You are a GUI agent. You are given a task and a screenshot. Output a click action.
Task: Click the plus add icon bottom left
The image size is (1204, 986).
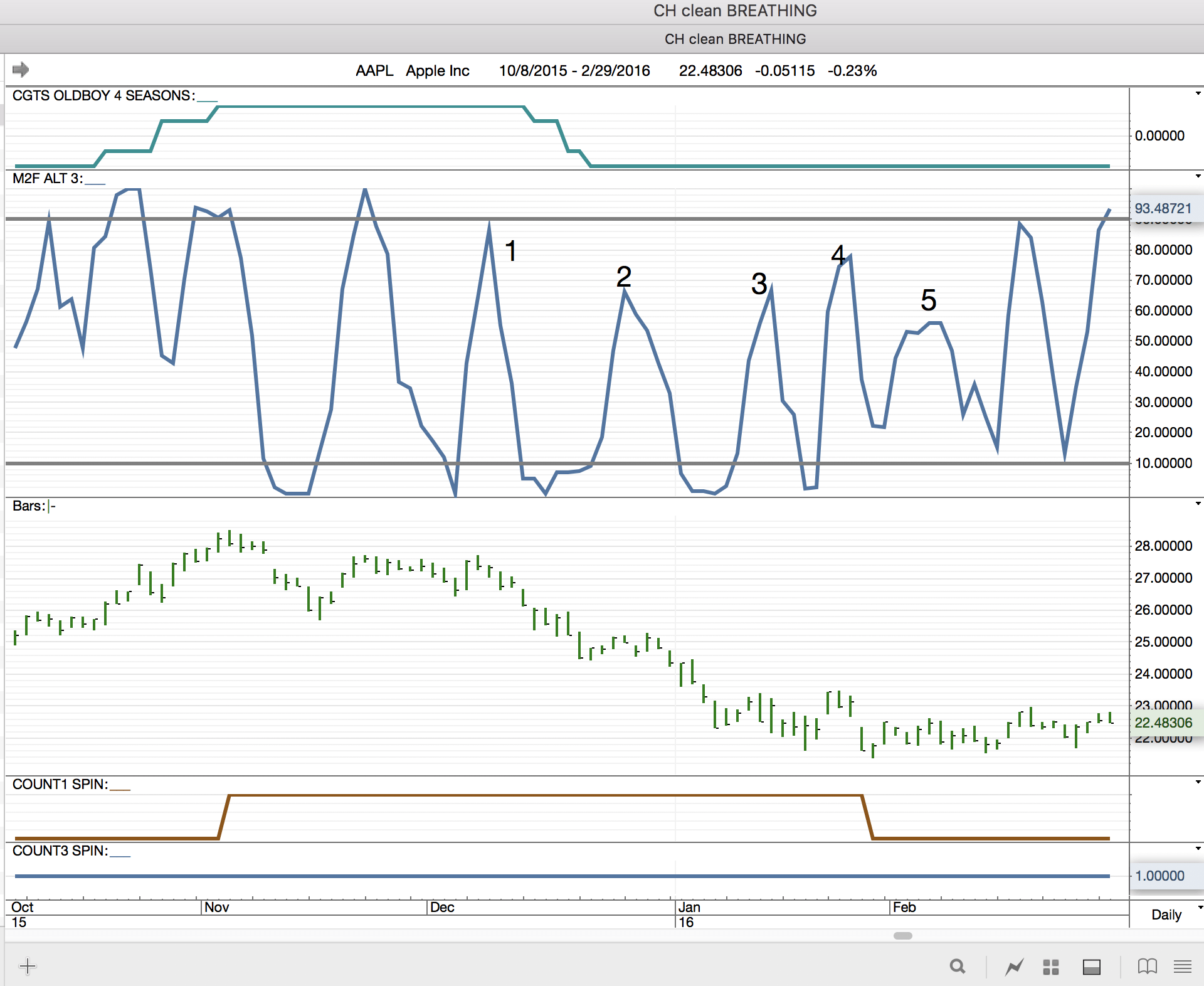[x=28, y=966]
